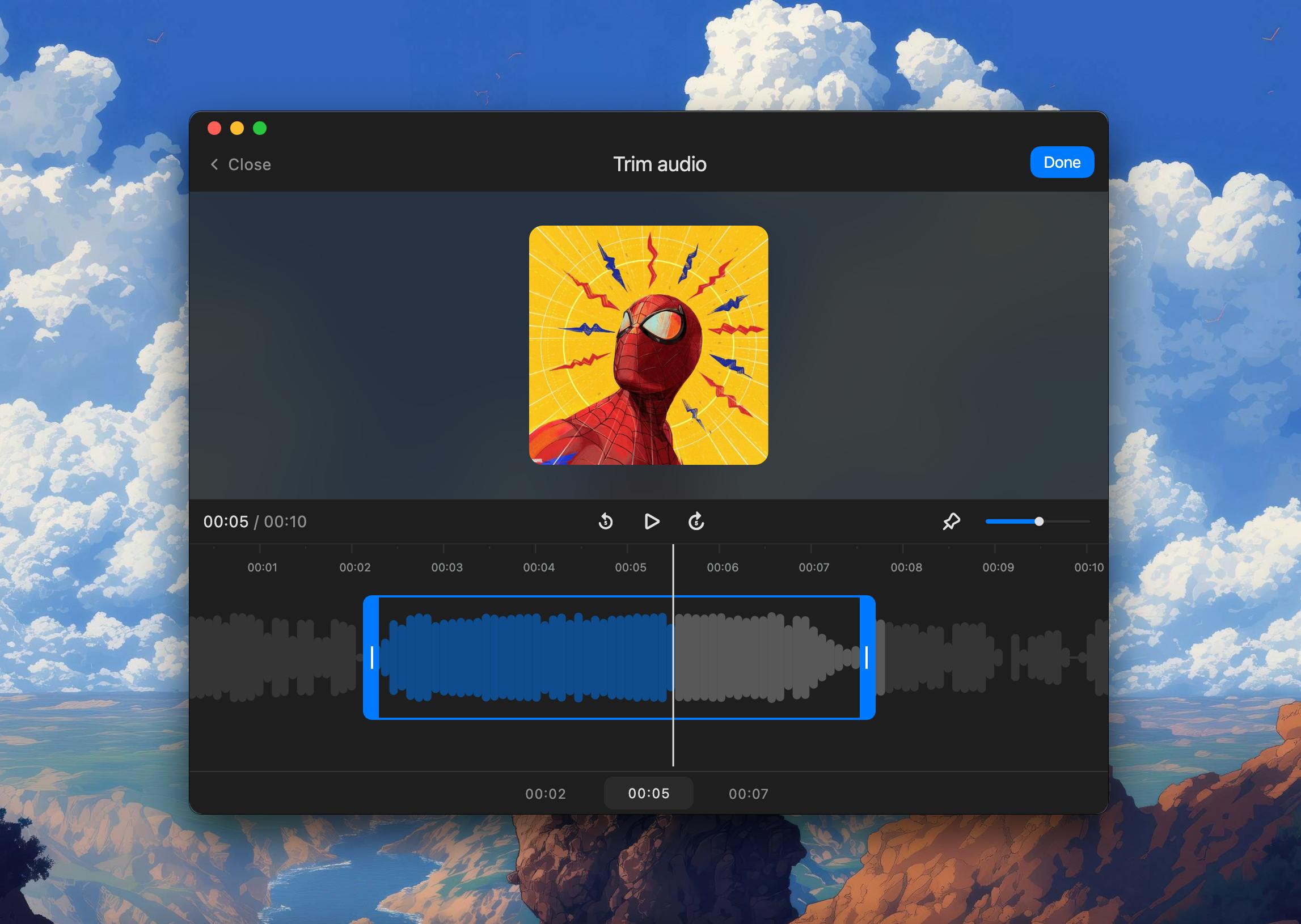Click the 00:02 timeline ruler mark

pyautogui.click(x=354, y=567)
